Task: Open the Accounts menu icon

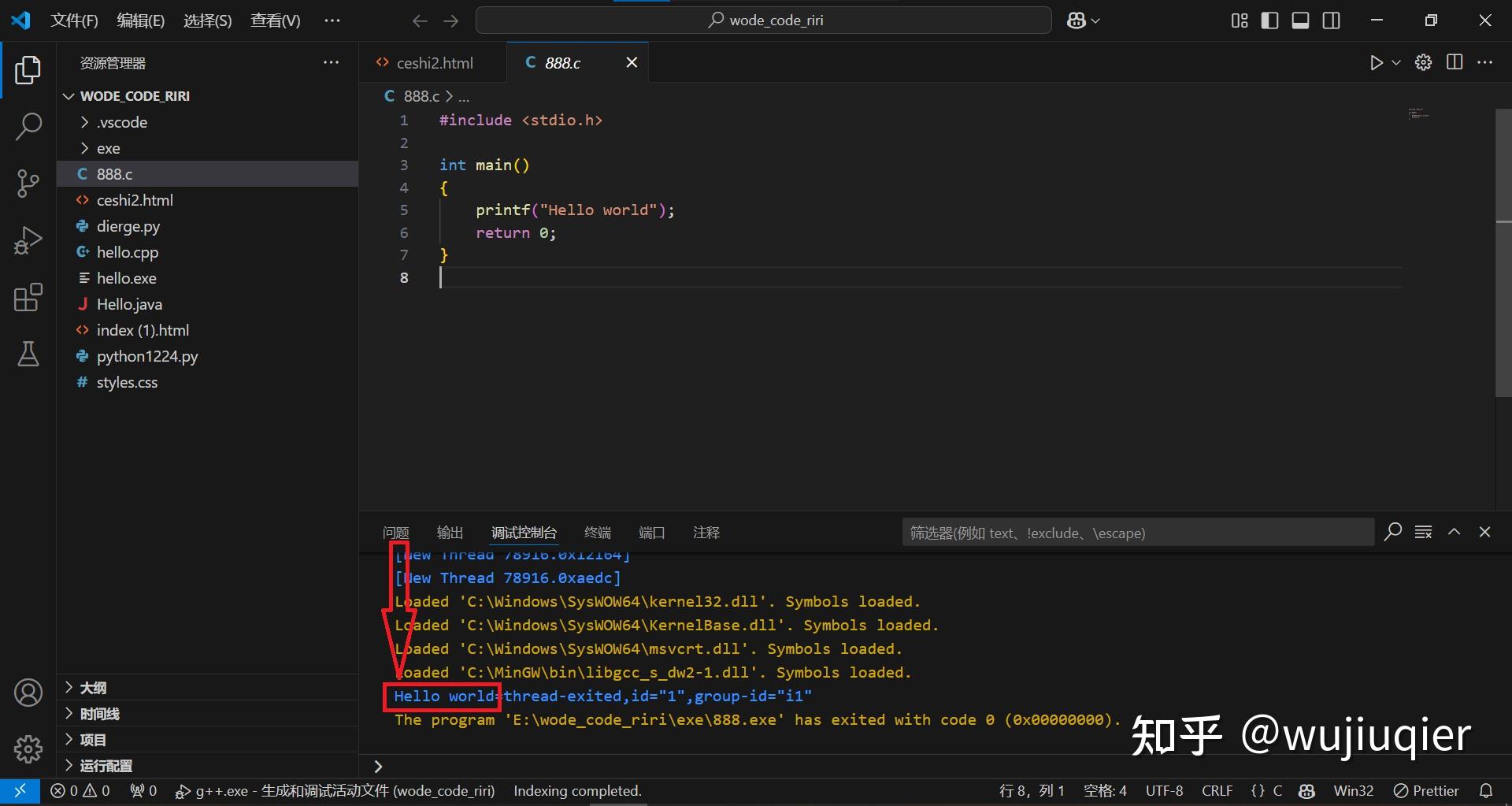Action: [28, 693]
